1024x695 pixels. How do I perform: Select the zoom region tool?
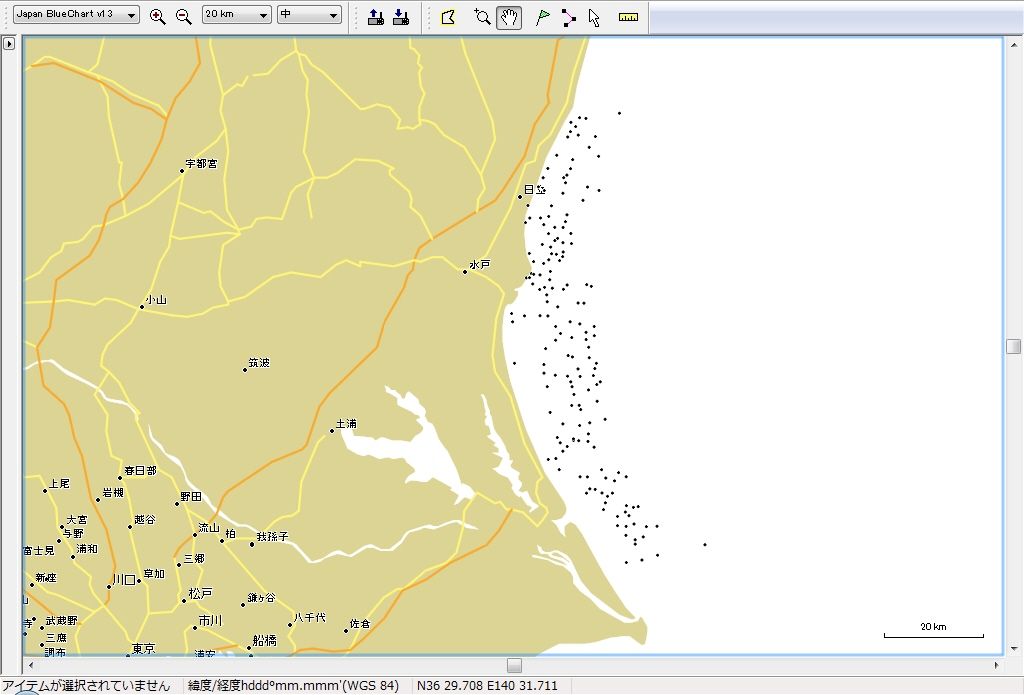pyautogui.click(x=482, y=17)
